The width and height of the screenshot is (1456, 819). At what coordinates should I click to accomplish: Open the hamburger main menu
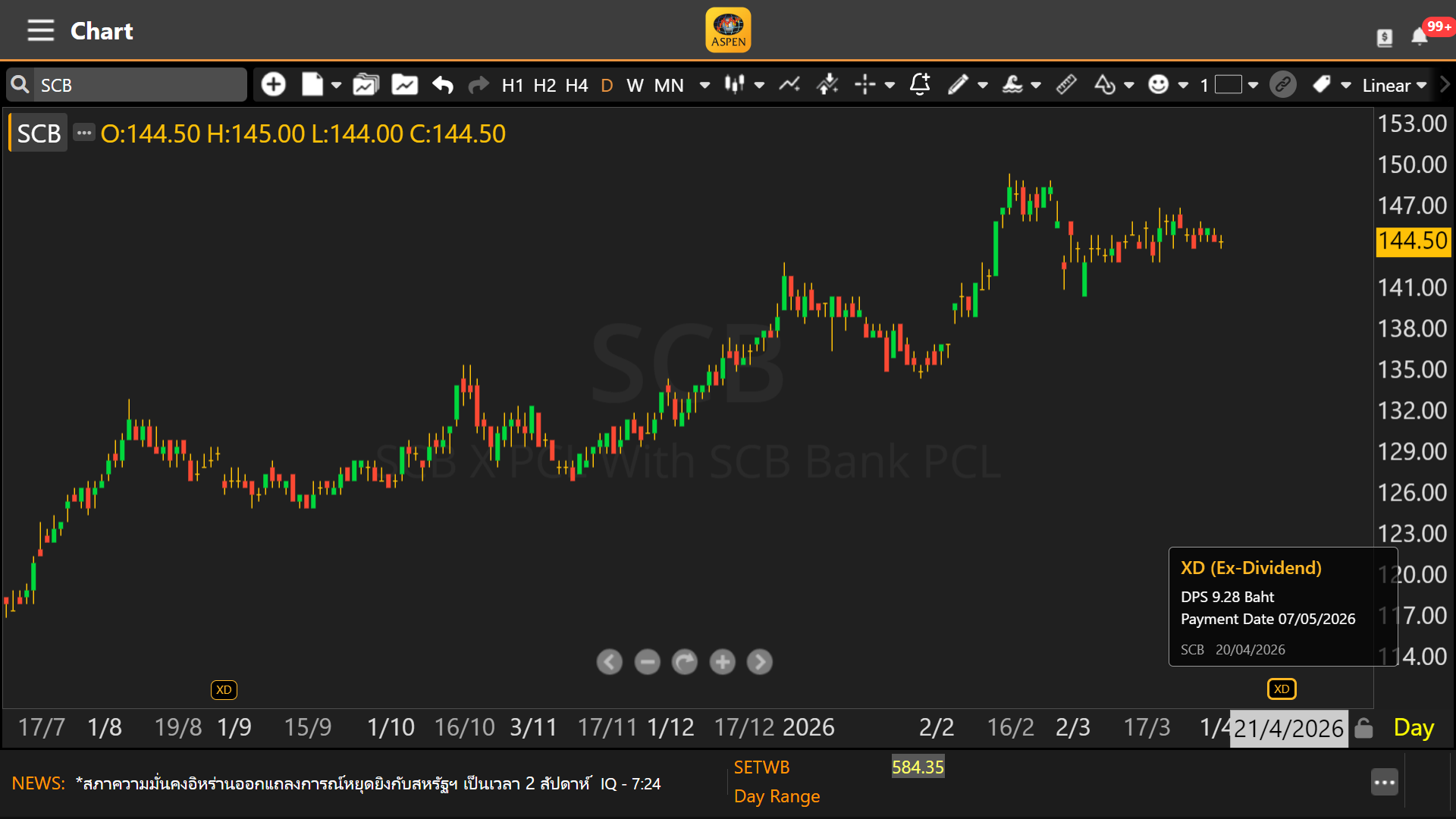(41, 31)
